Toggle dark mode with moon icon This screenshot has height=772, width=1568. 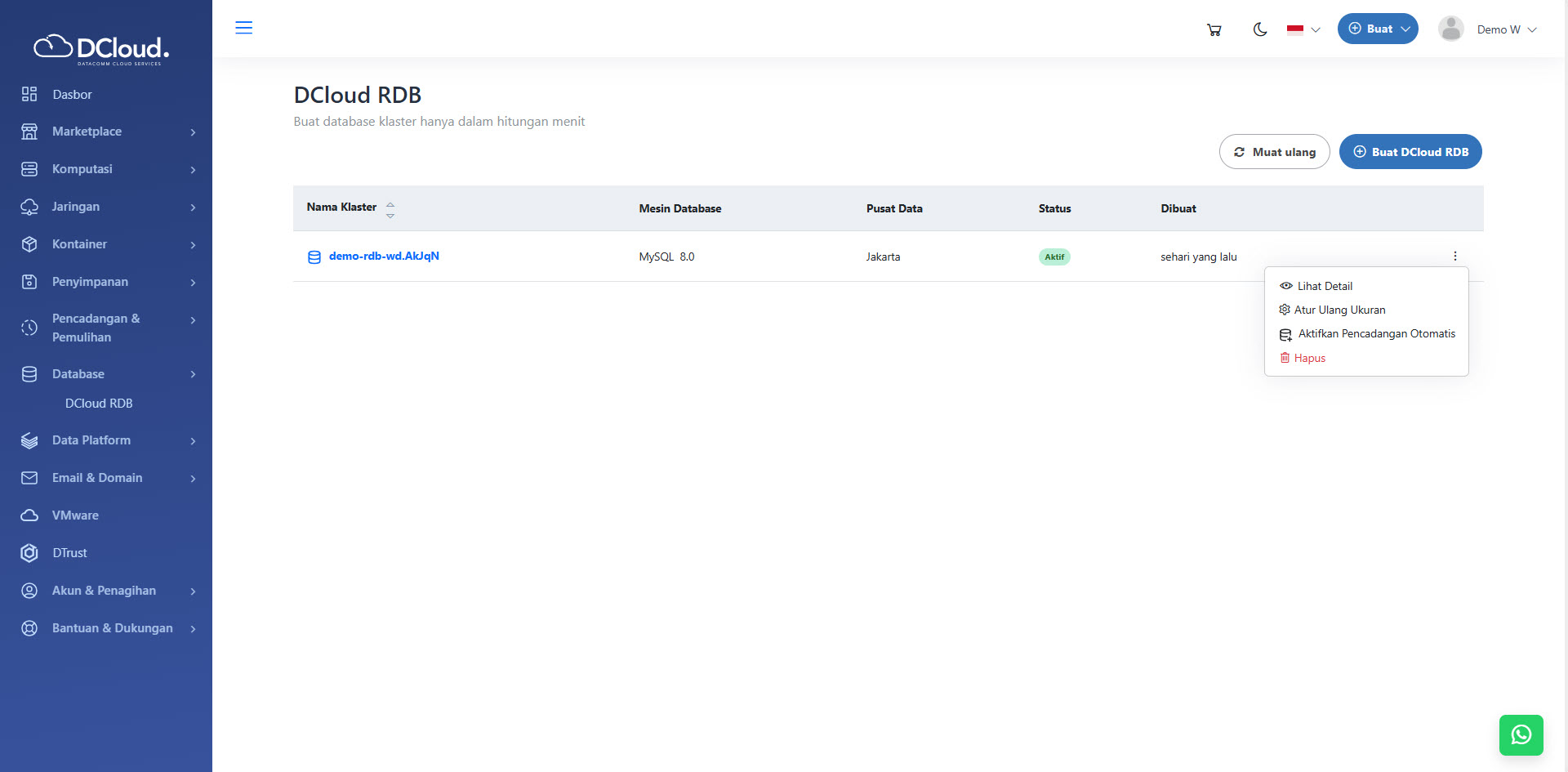pyautogui.click(x=1260, y=29)
